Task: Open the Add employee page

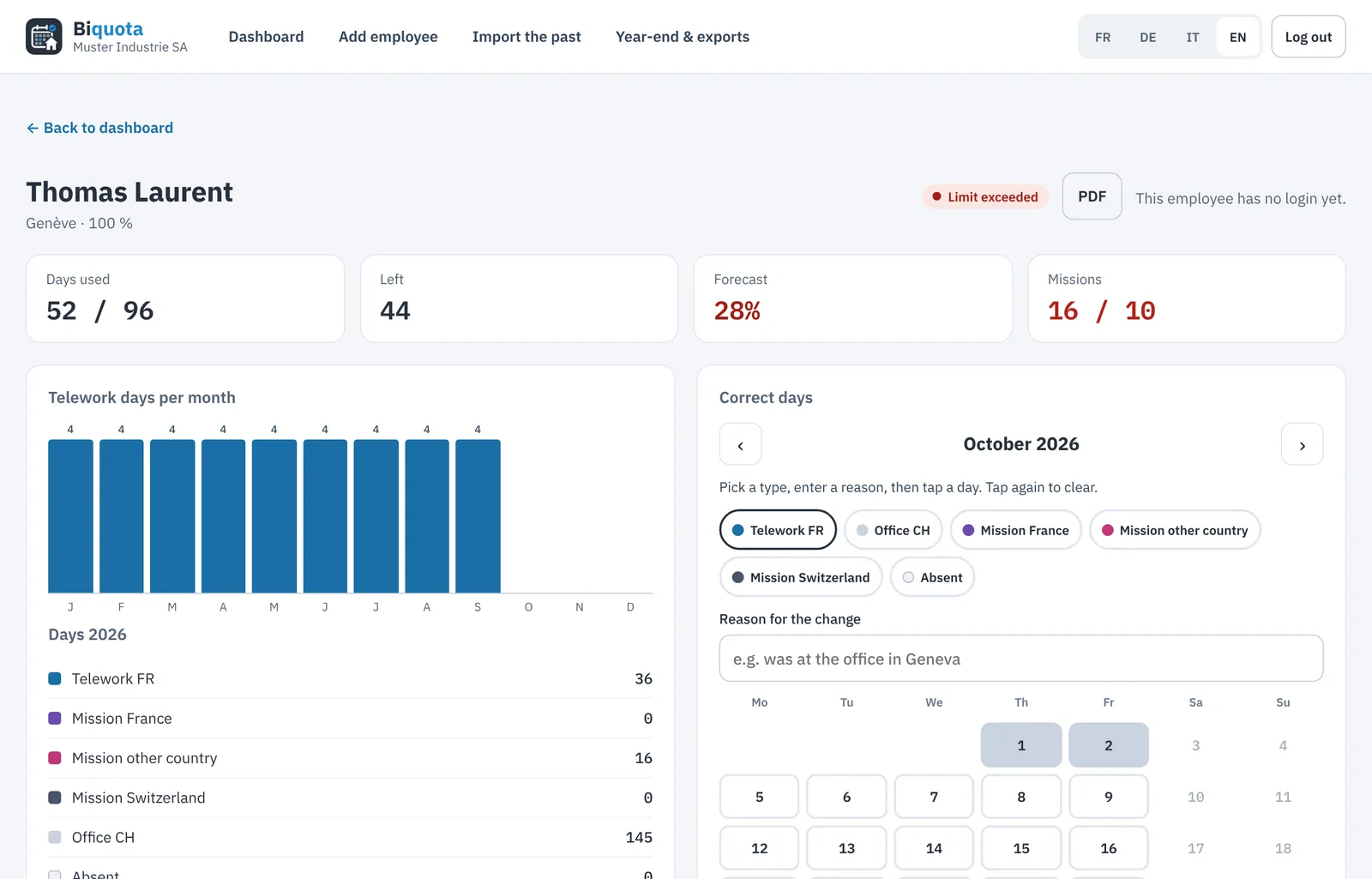Action: tap(388, 37)
